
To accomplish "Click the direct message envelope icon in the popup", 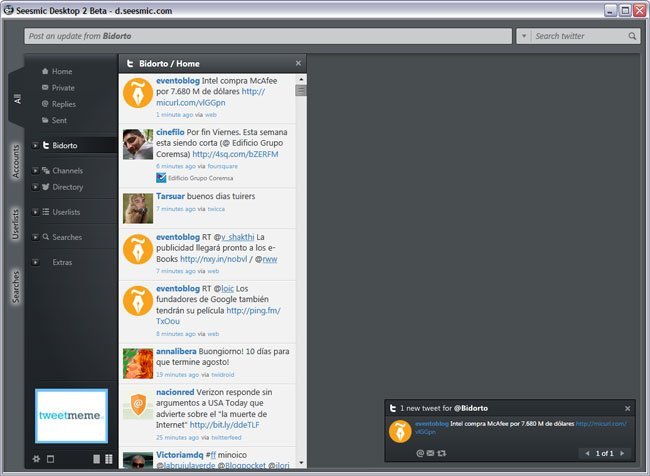I will 430,453.
